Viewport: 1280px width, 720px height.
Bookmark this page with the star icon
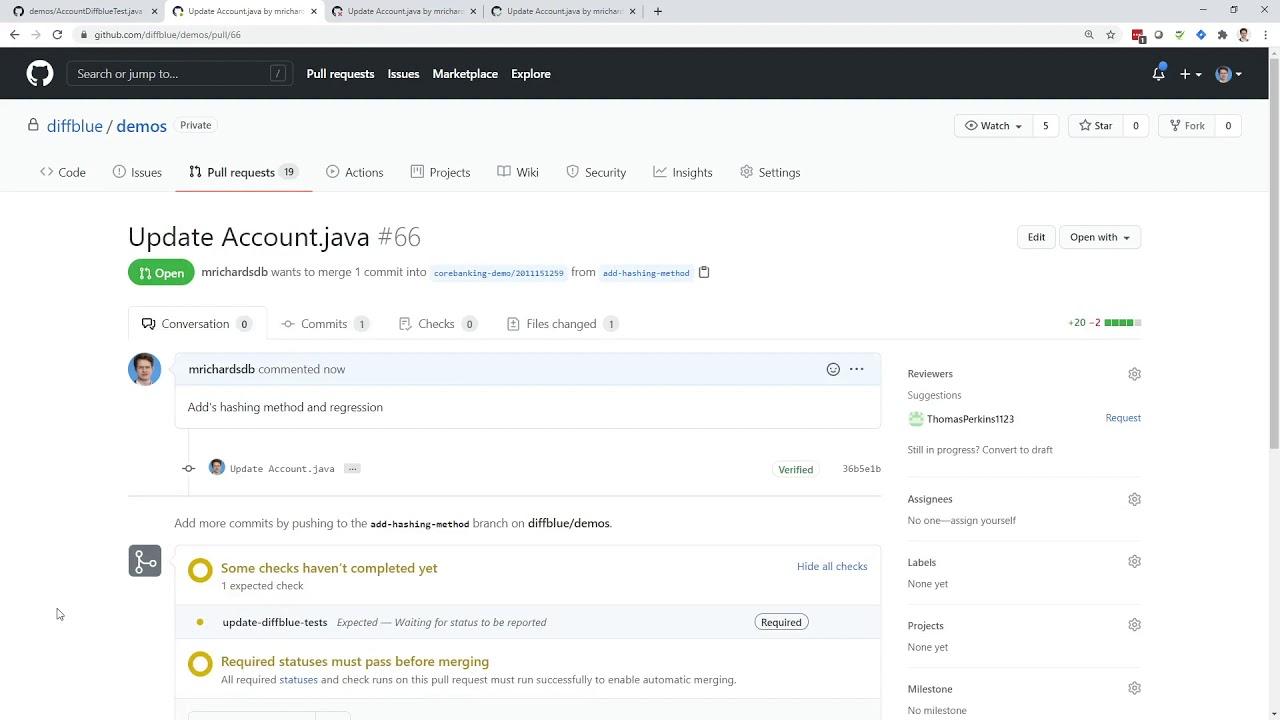click(1110, 34)
